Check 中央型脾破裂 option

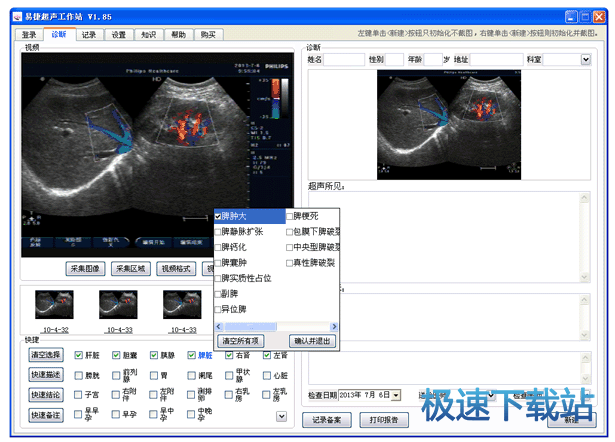pyautogui.click(x=289, y=247)
